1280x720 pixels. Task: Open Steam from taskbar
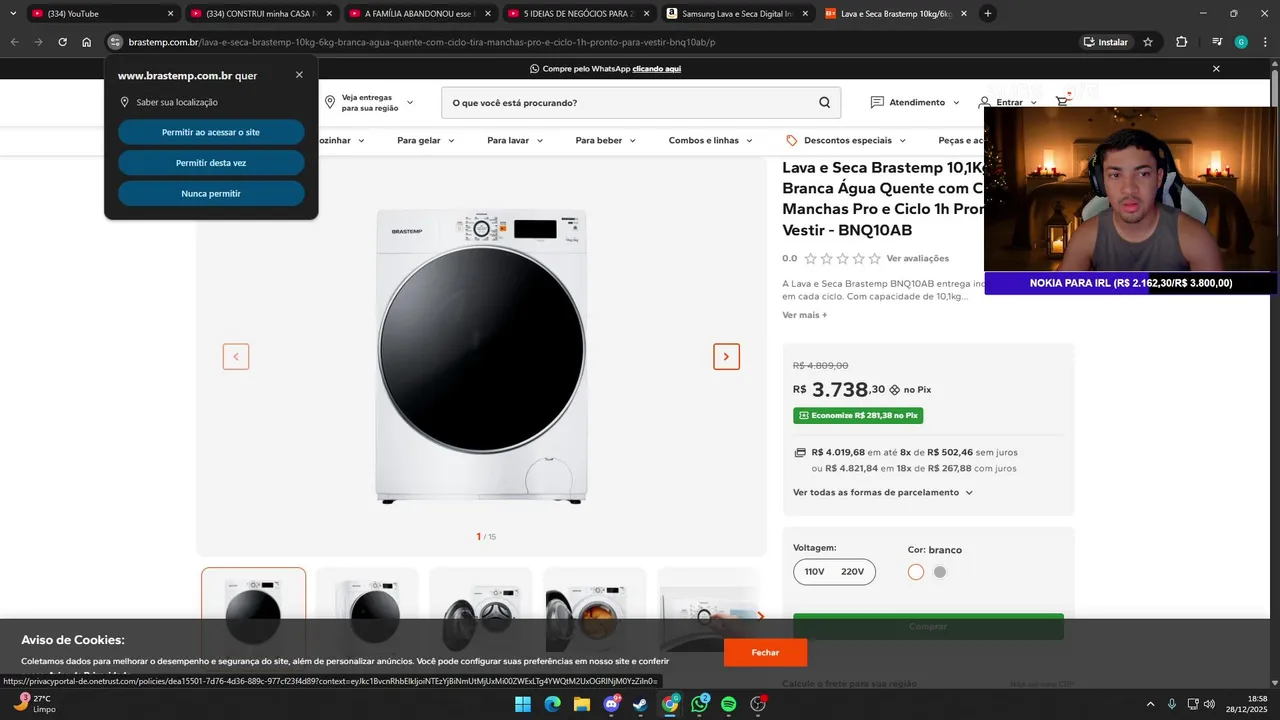pos(640,704)
